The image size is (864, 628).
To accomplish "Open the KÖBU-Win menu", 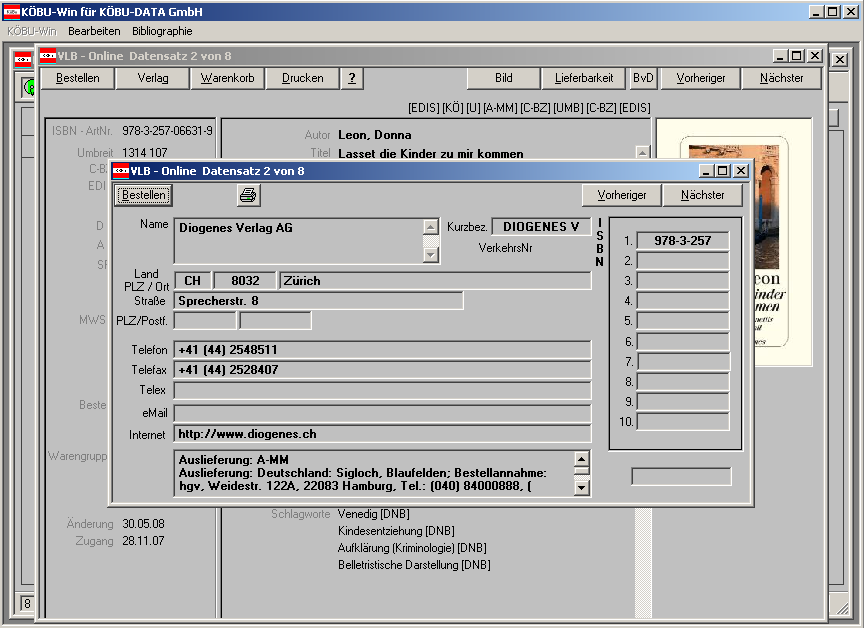I will point(32,31).
